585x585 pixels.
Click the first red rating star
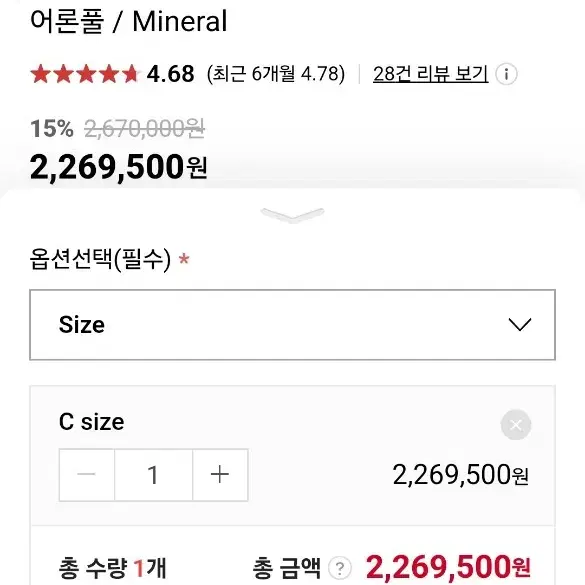(40, 73)
